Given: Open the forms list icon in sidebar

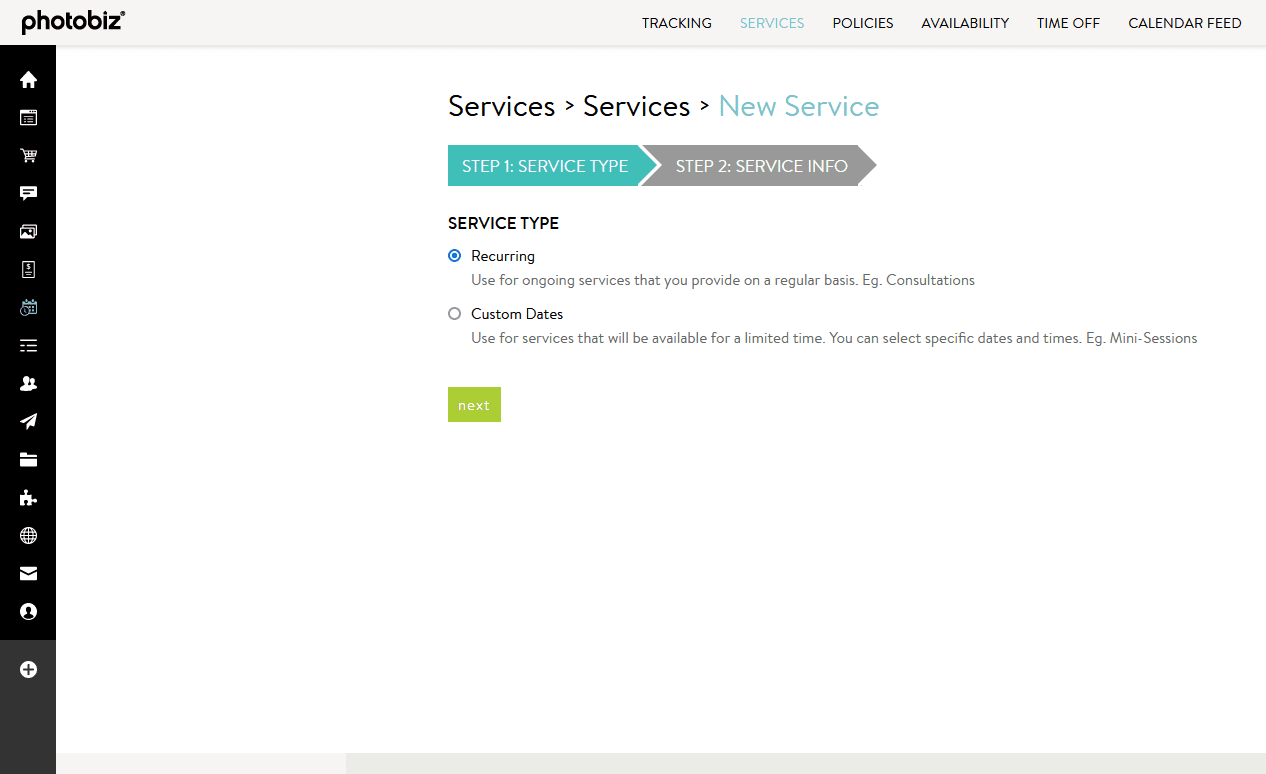Looking at the screenshot, I should (28, 345).
